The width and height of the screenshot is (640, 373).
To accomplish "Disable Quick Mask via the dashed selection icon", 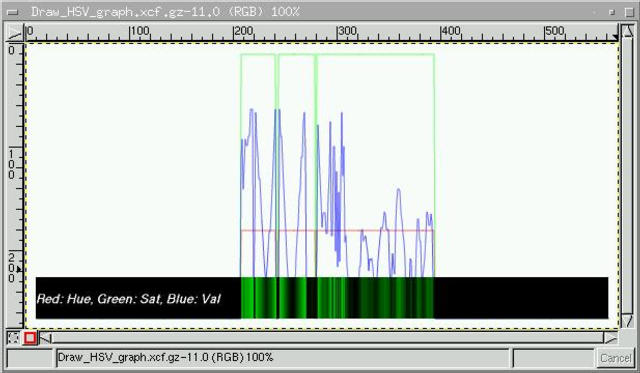I will coord(13,338).
